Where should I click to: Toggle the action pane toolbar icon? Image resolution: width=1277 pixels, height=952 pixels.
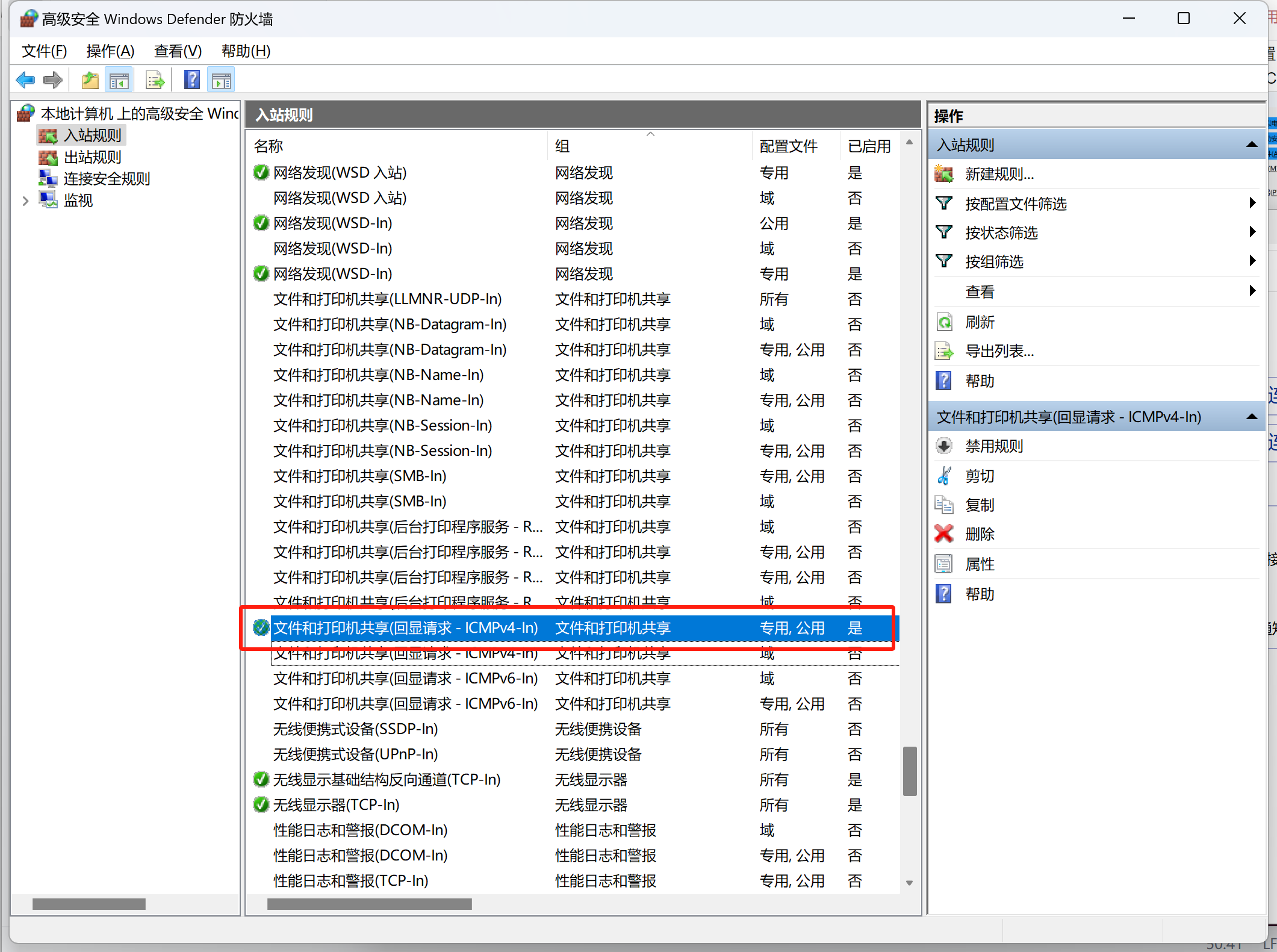pos(221,80)
